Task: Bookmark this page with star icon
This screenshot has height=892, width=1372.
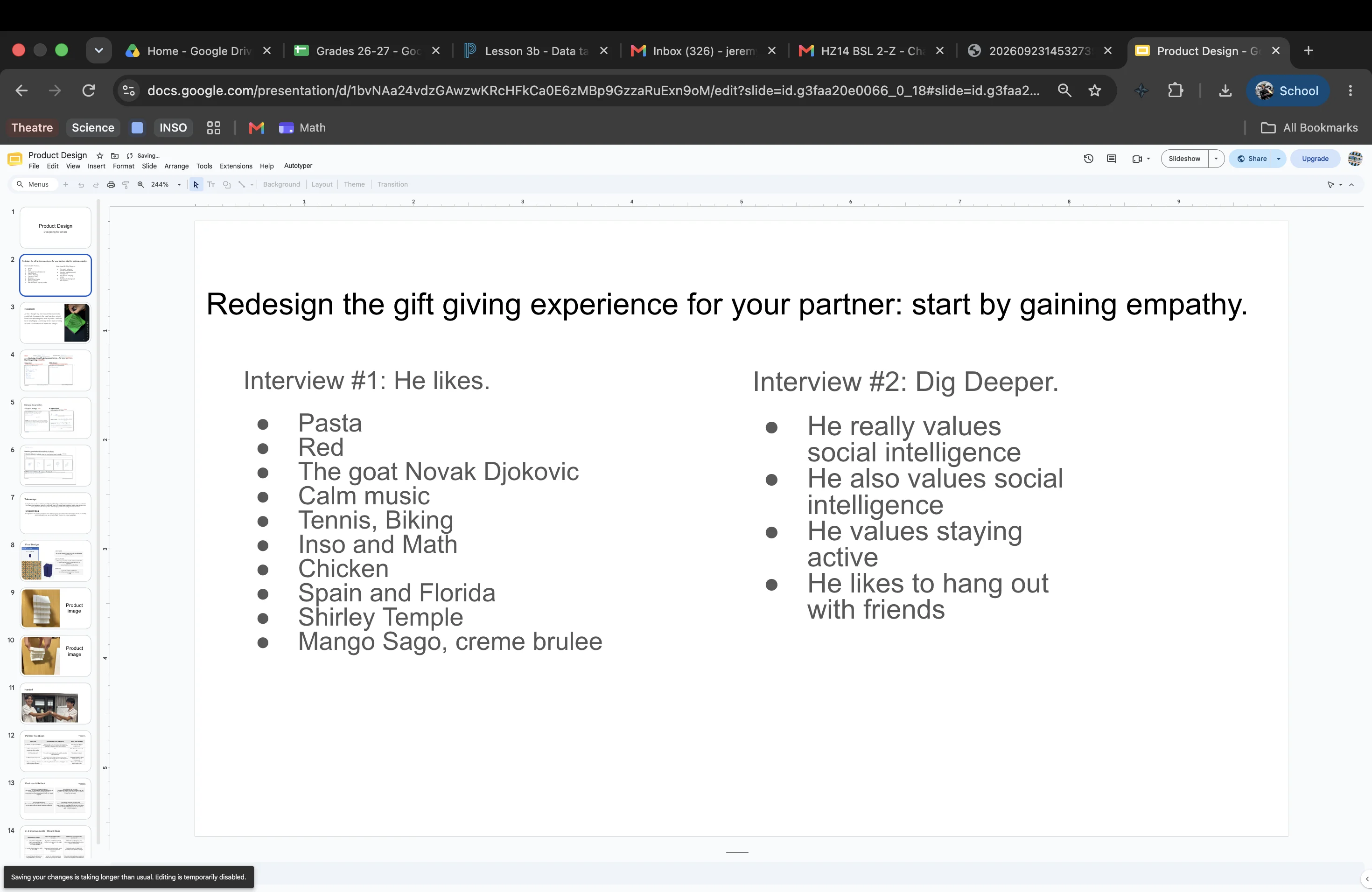Action: [x=1095, y=91]
